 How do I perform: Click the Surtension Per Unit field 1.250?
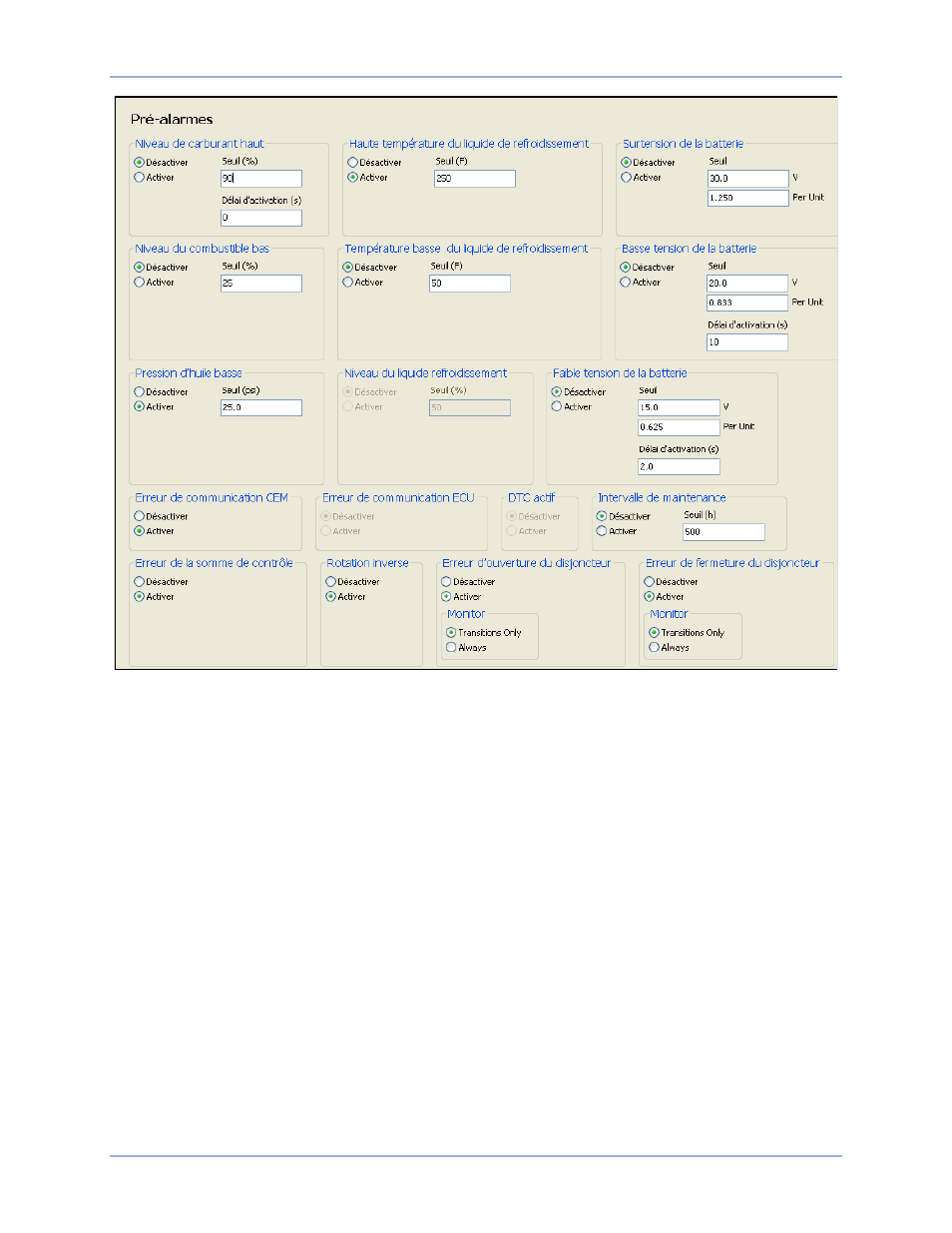(747, 198)
